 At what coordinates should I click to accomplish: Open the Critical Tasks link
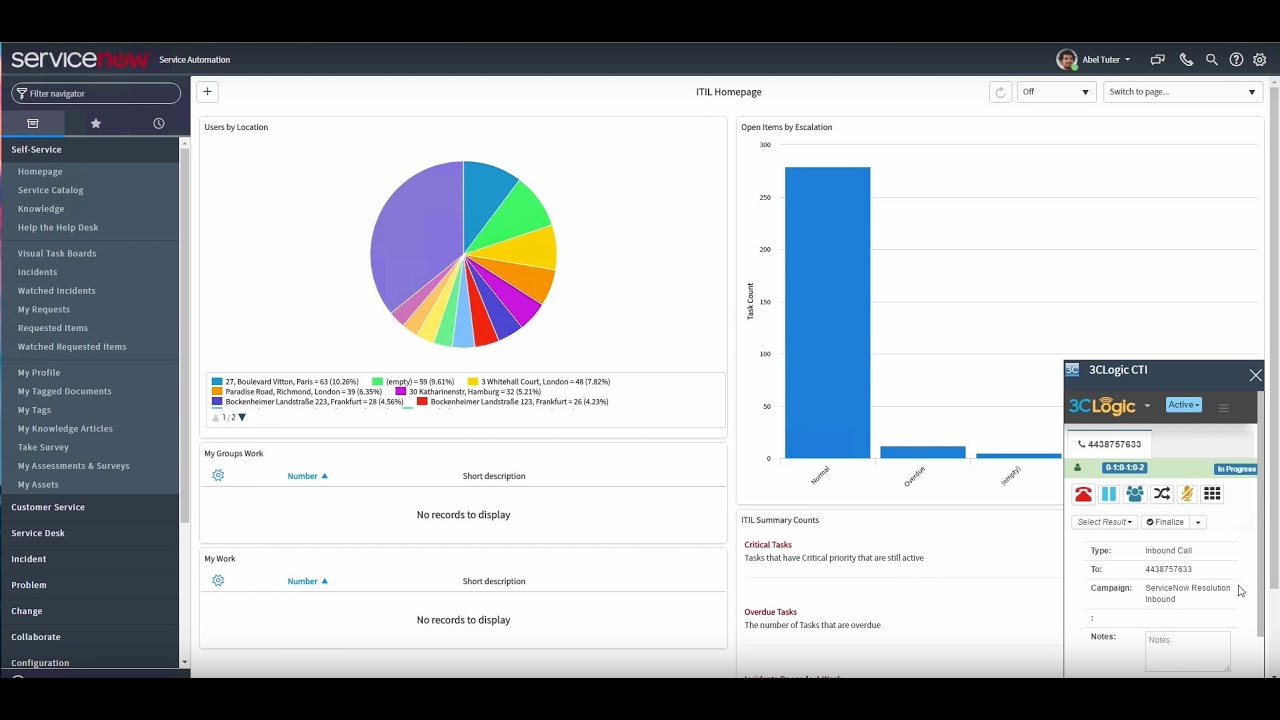coord(768,545)
